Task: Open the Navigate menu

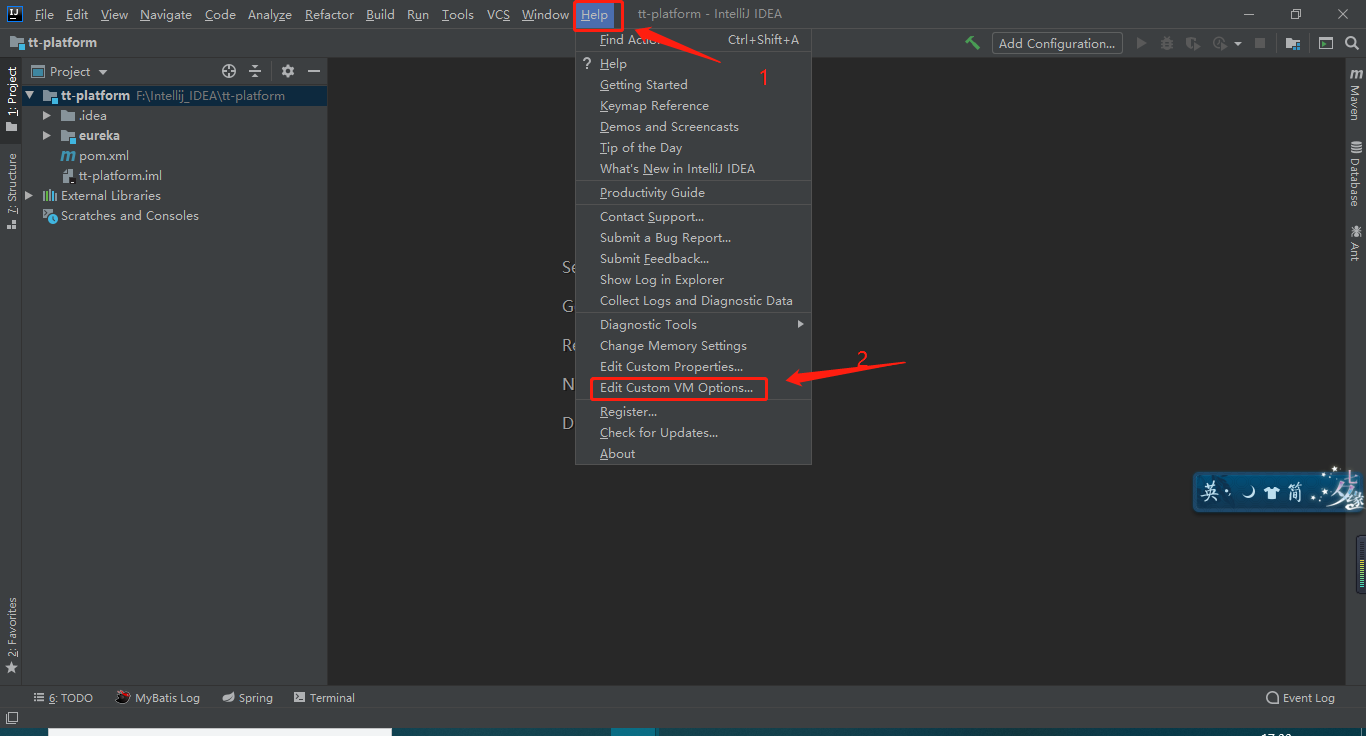Action: [x=166, y=14]
